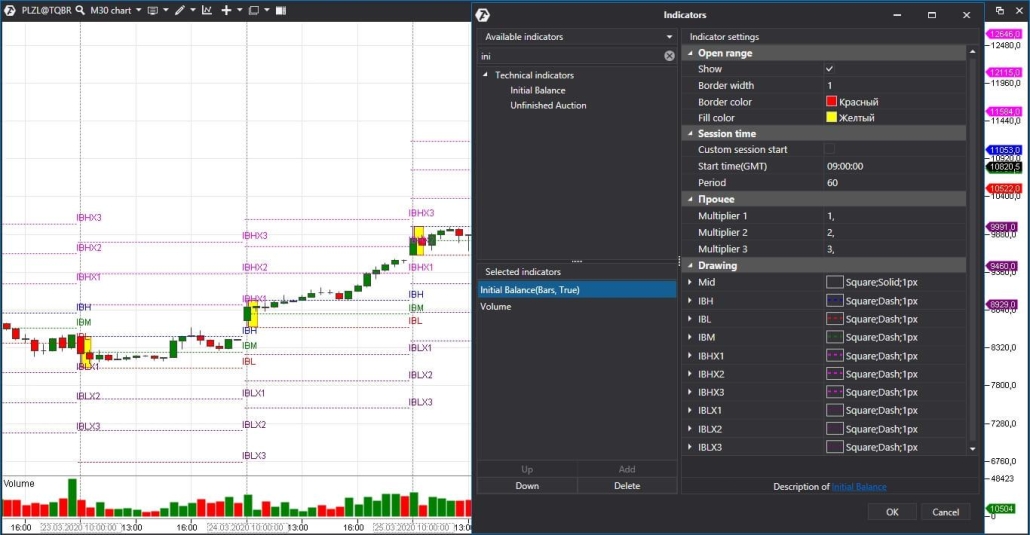Click the Delete button

pyautogui.click(x=627, y=486)
